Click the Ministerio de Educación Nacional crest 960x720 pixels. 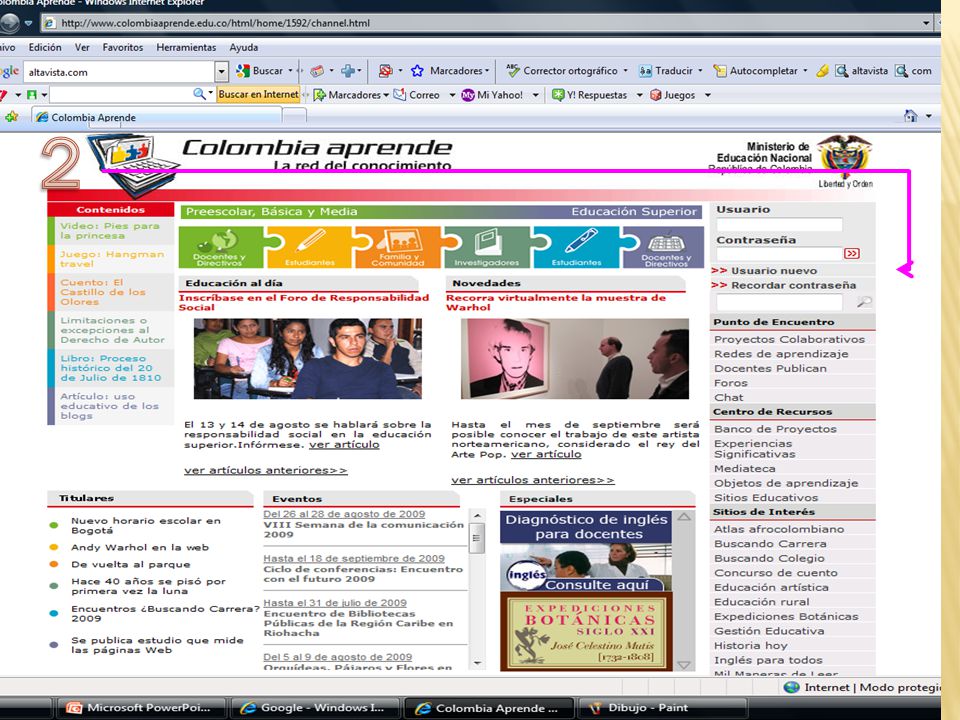845,156
